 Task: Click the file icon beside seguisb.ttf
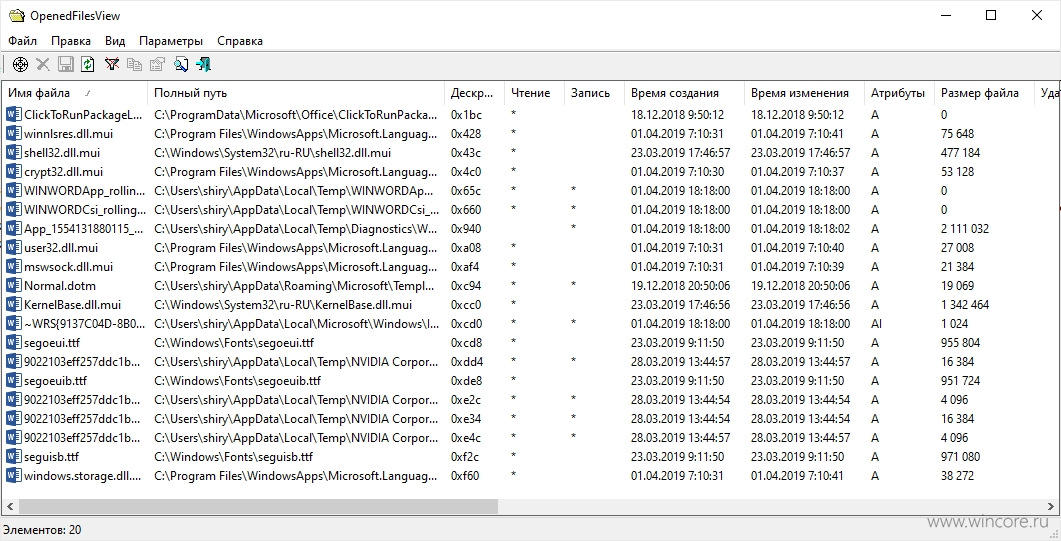14,456
